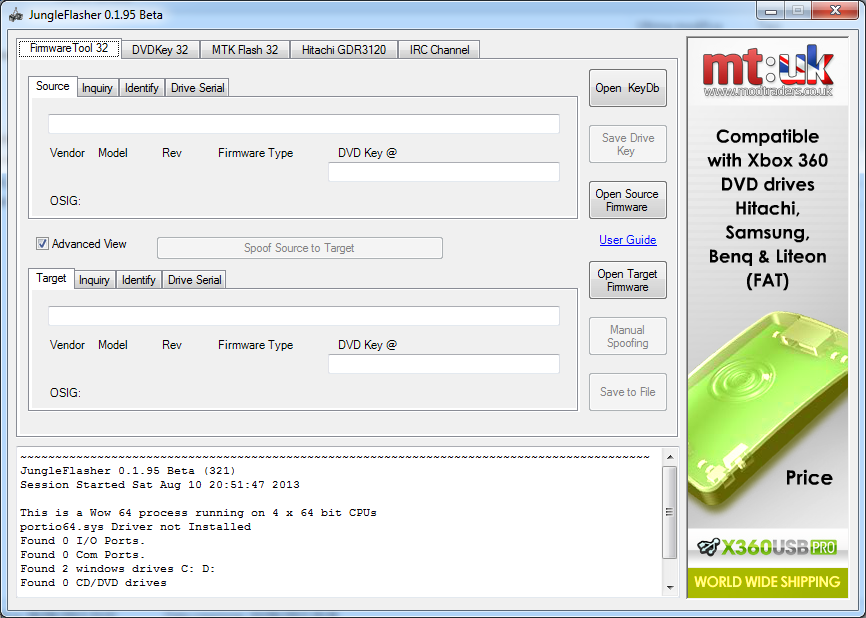Go to the IRC Channel tab

click(x=439, y=50)
